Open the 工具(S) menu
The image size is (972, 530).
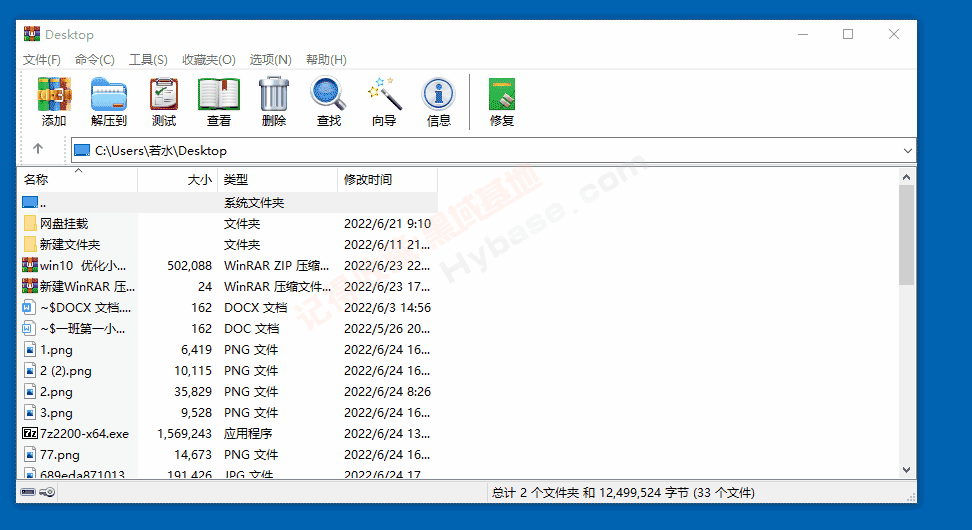[x=148, y=60]
